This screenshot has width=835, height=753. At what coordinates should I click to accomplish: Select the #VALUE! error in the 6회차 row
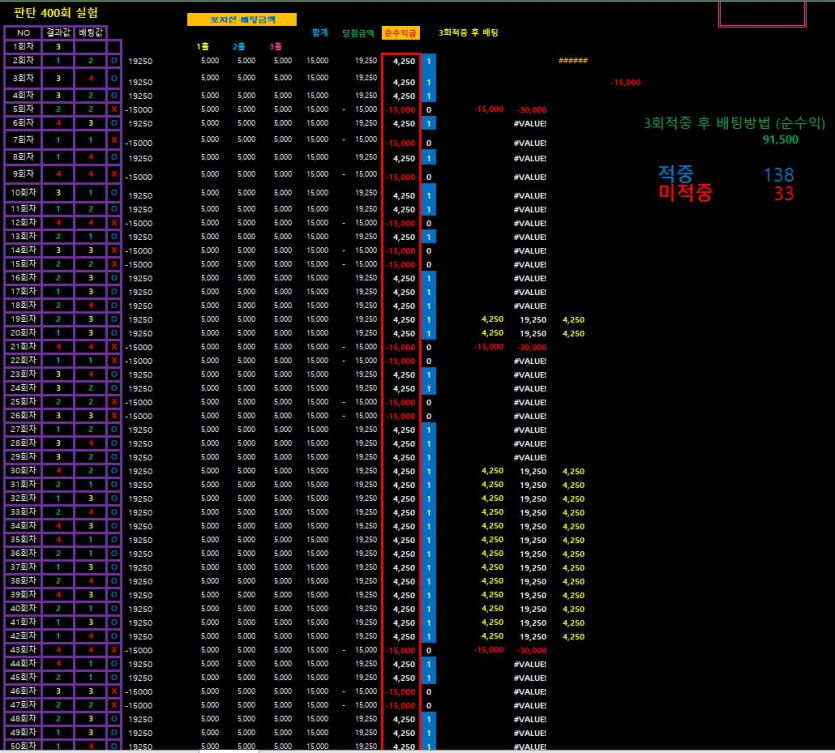530,124
